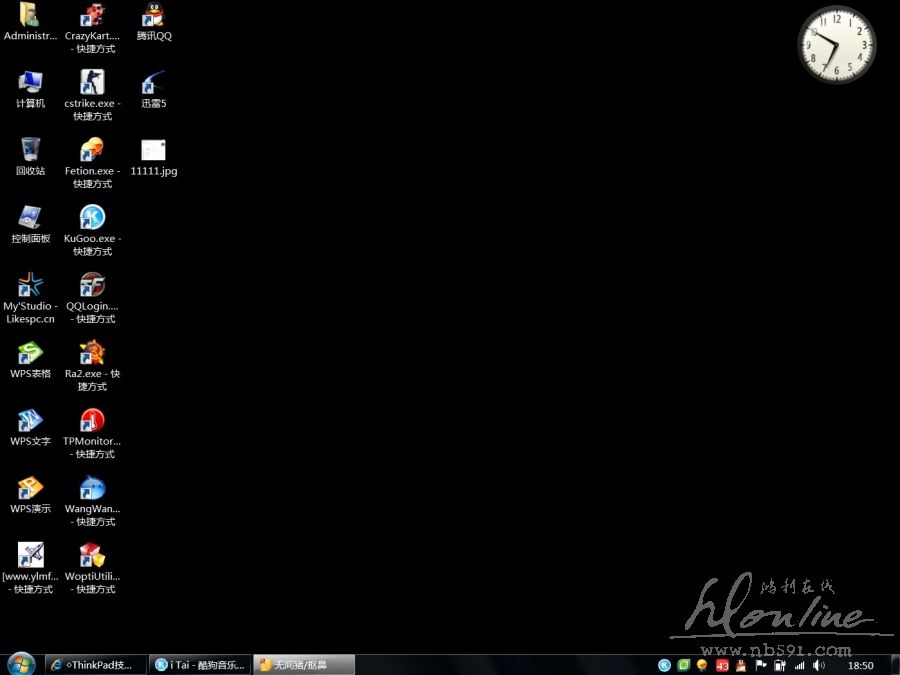Switch to the i Tai KuGou music taskbar window

199,665
